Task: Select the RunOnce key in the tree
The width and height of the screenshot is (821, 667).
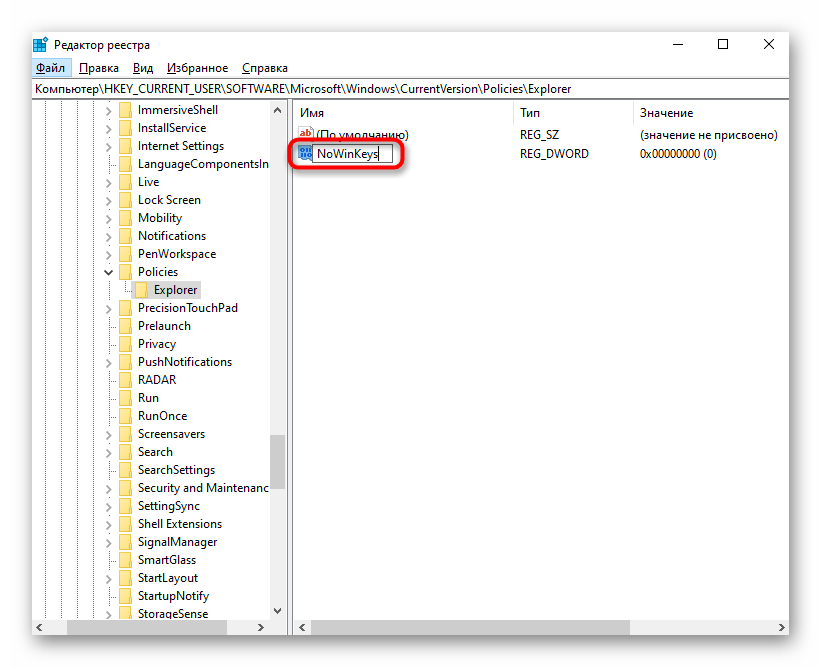Action: coord(162,416)
